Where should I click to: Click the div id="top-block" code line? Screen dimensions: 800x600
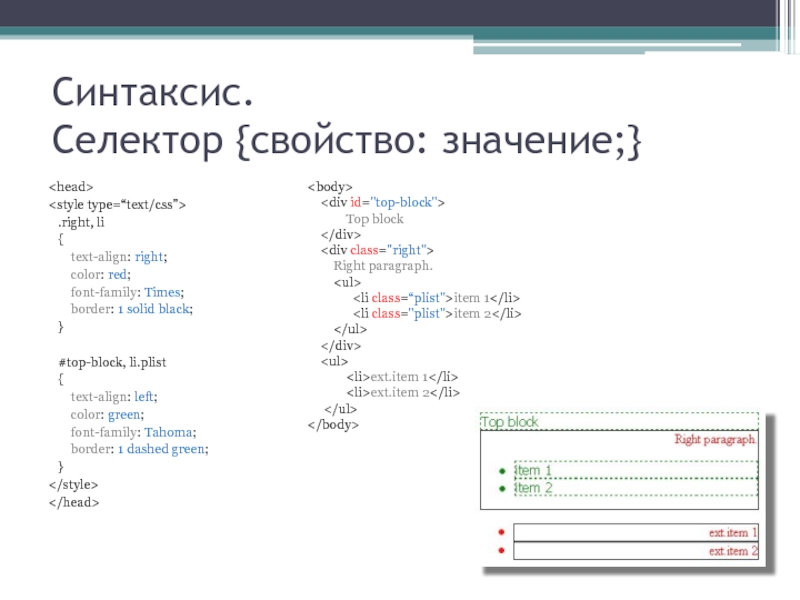pyautogui.click(x=382, y=202)
